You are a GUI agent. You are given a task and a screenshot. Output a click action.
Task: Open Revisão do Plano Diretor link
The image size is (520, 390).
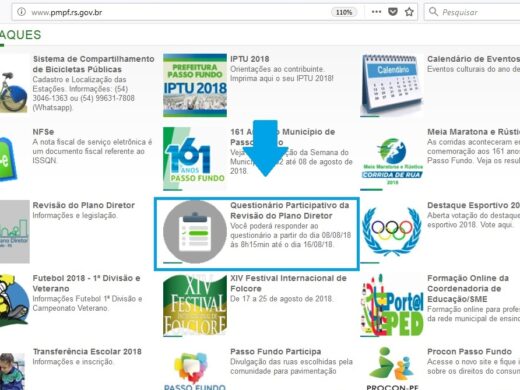[84, 205]
